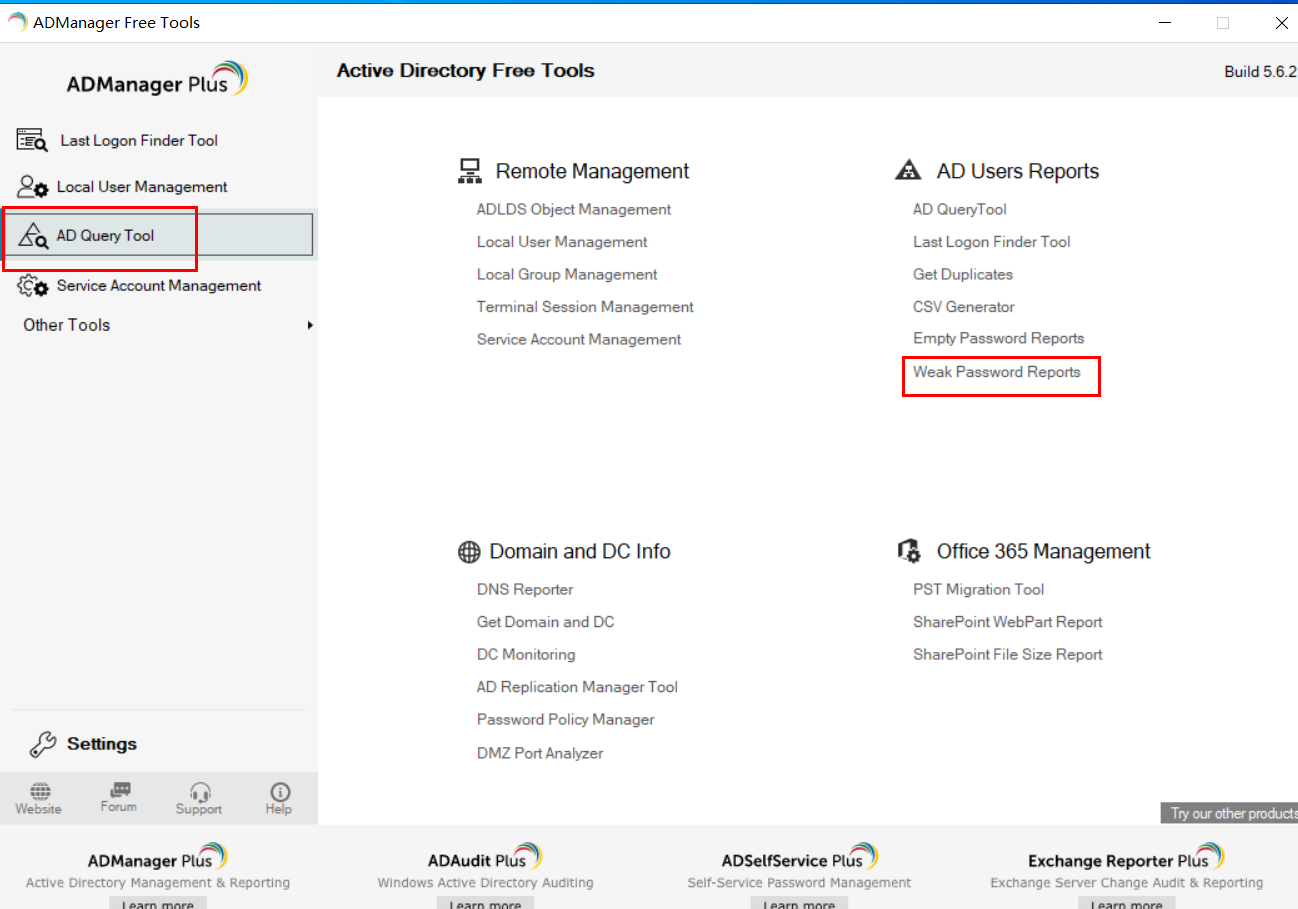Click Learn more under ADSelfService Plus

click(799, 903)
